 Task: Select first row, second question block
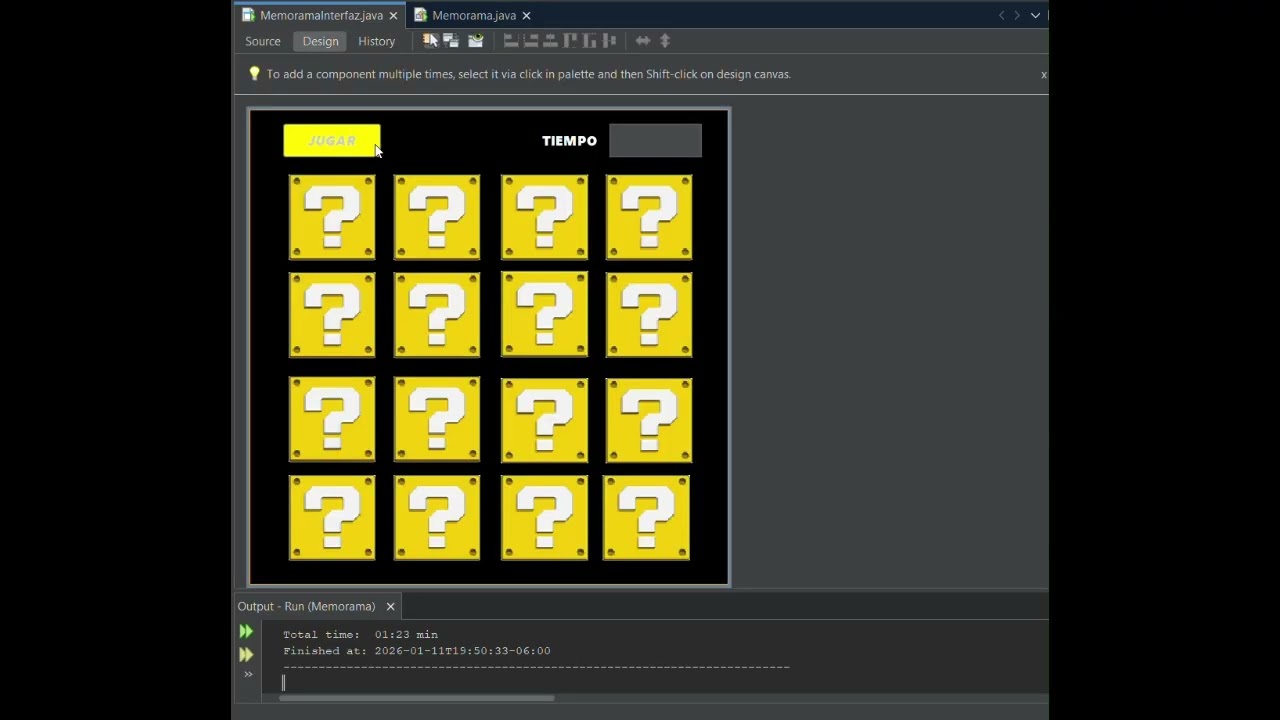click(437, 217)
